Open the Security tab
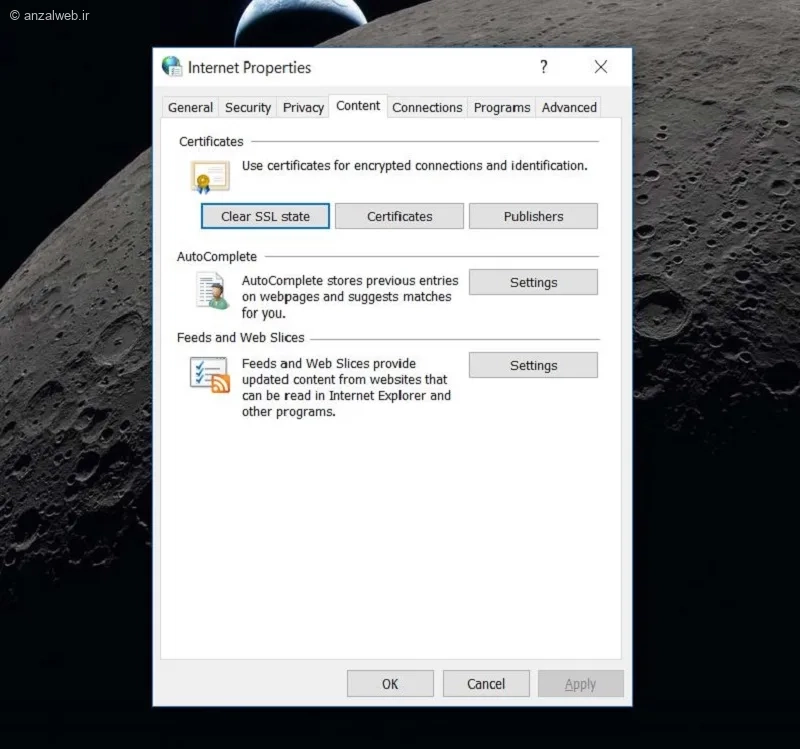The height and width of the screenshot is (749, 800). point(248,108)
